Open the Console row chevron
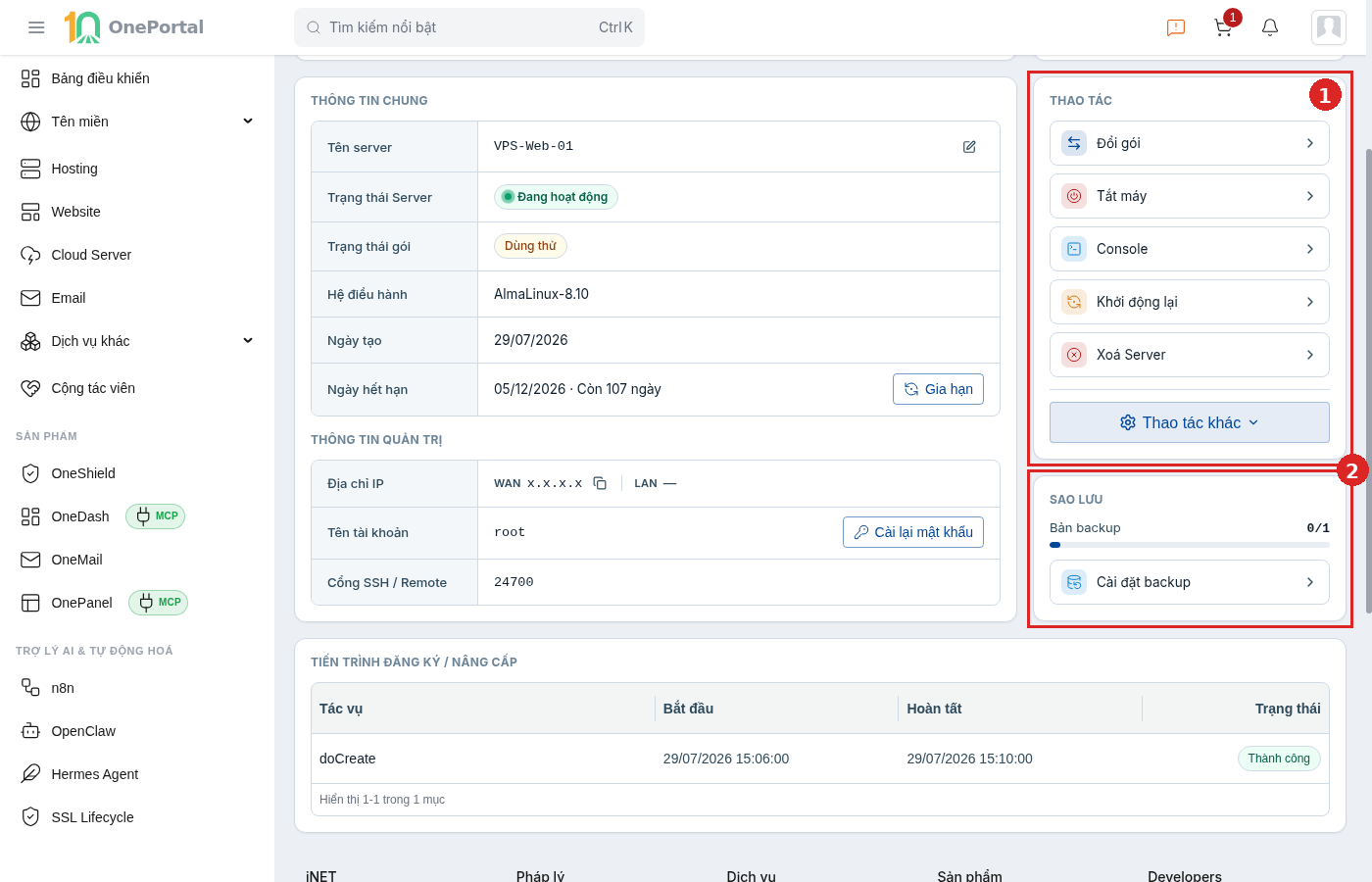This screenshot has width=1372, height=882. pos(1310,249)
